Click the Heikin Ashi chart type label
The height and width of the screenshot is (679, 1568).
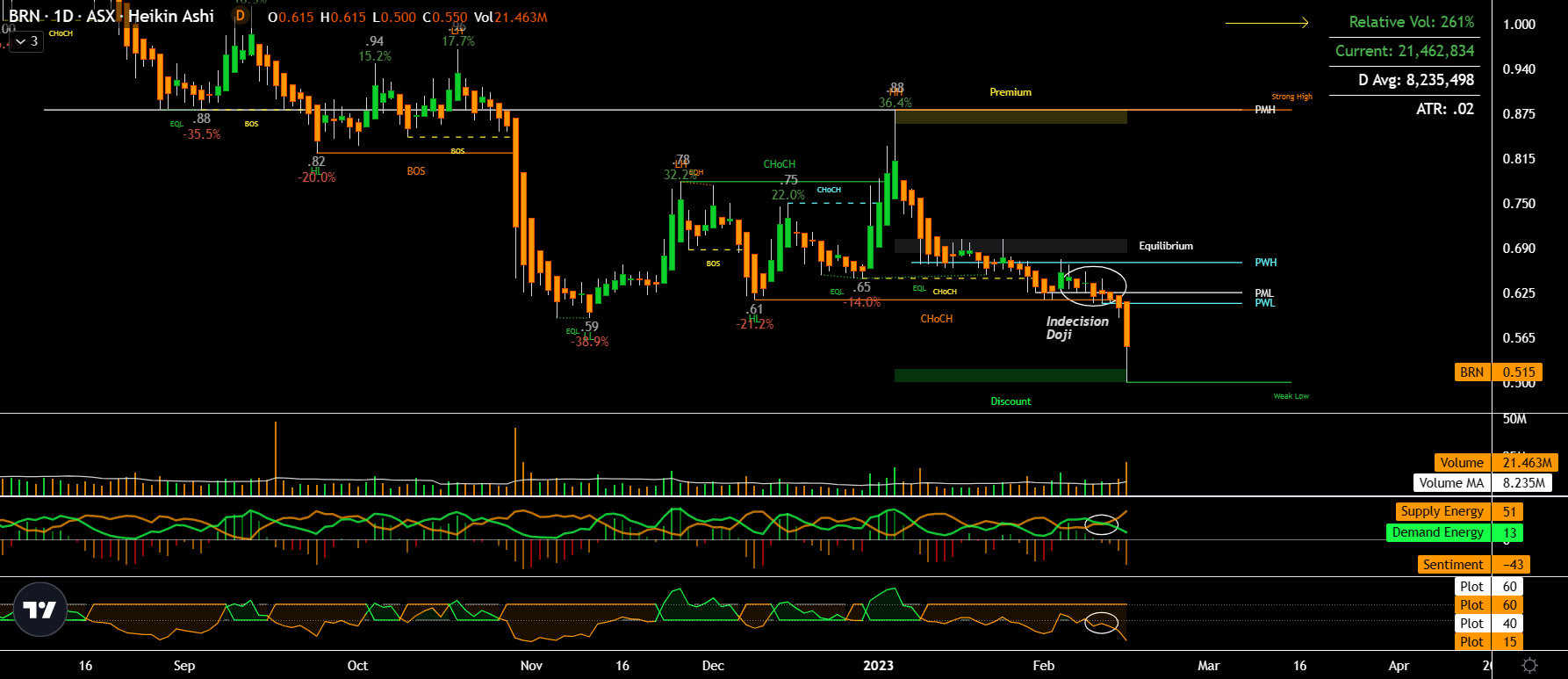pyautogui.click(x=171, y=16)
